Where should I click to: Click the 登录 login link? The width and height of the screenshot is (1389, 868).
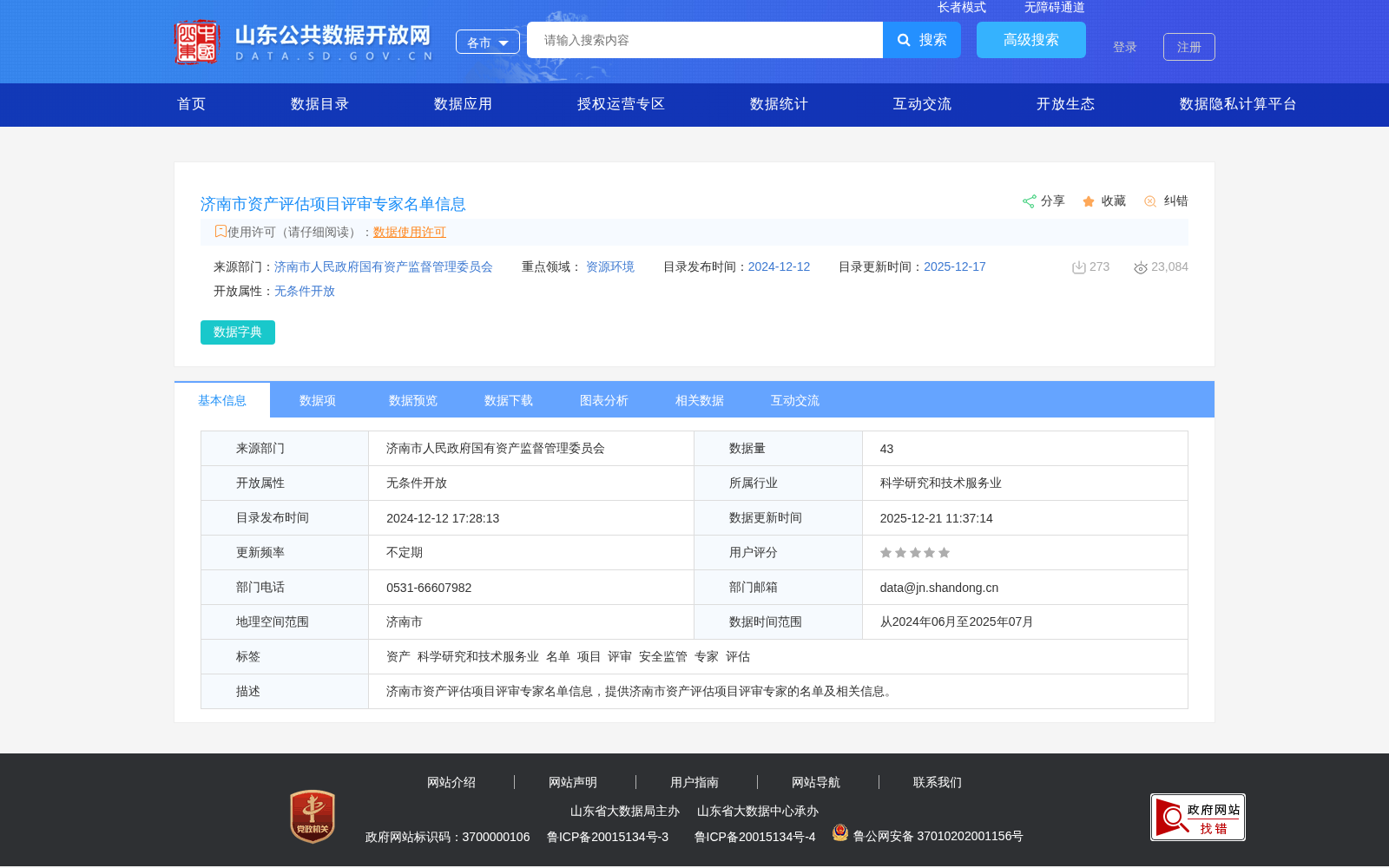[1125, 47]
